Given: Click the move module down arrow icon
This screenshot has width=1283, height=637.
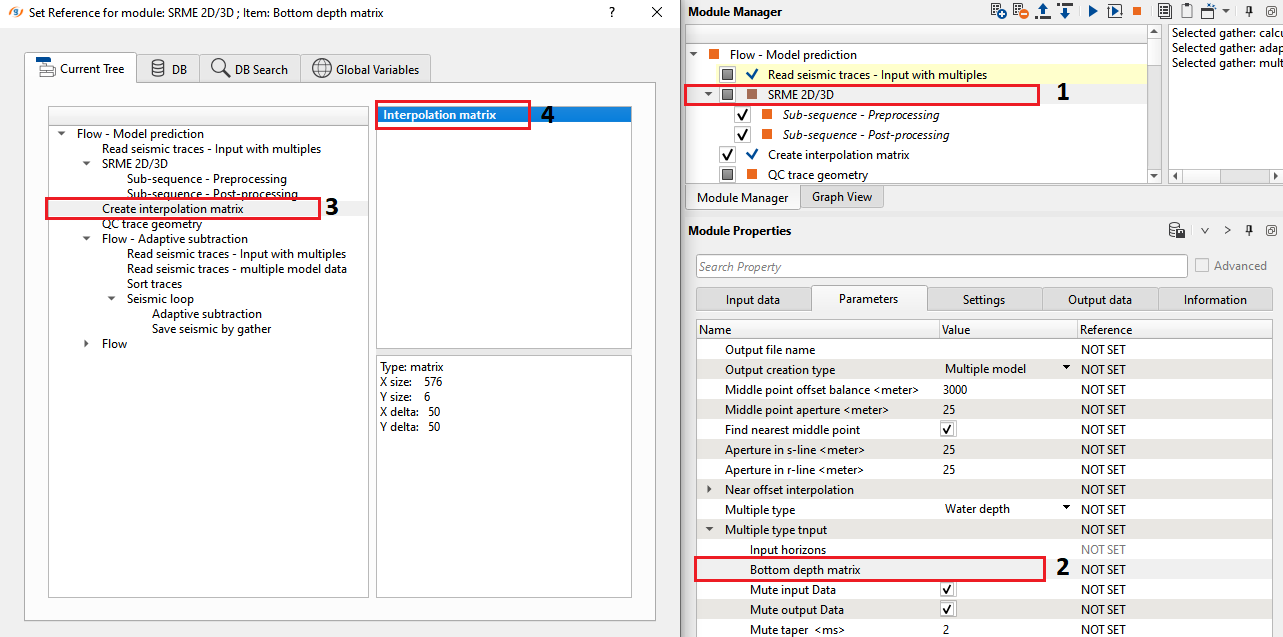Looking at the screenshot, I should [x=1065, y=11].
